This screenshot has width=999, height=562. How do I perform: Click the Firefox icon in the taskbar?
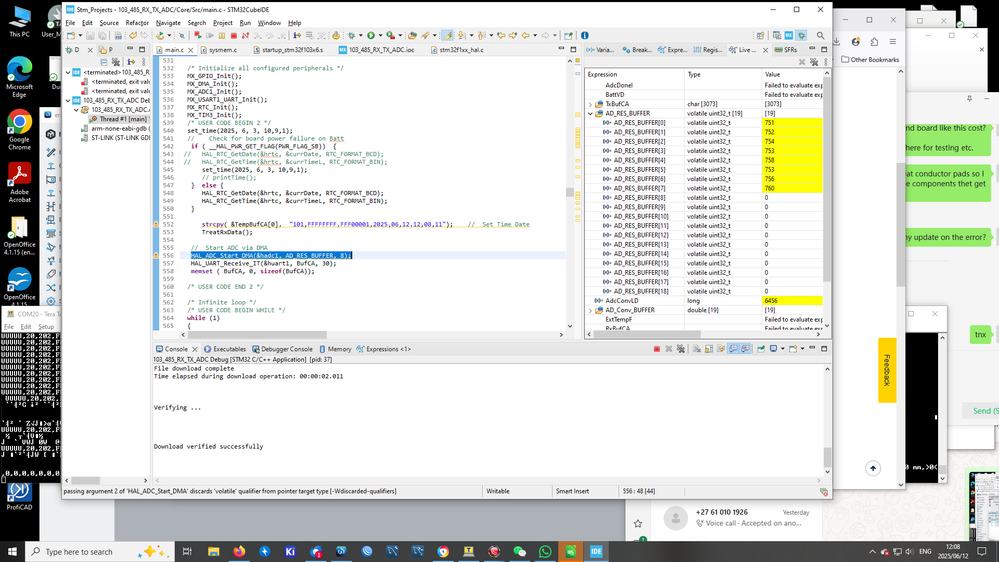pyautogui.click(x=239, y=551)
